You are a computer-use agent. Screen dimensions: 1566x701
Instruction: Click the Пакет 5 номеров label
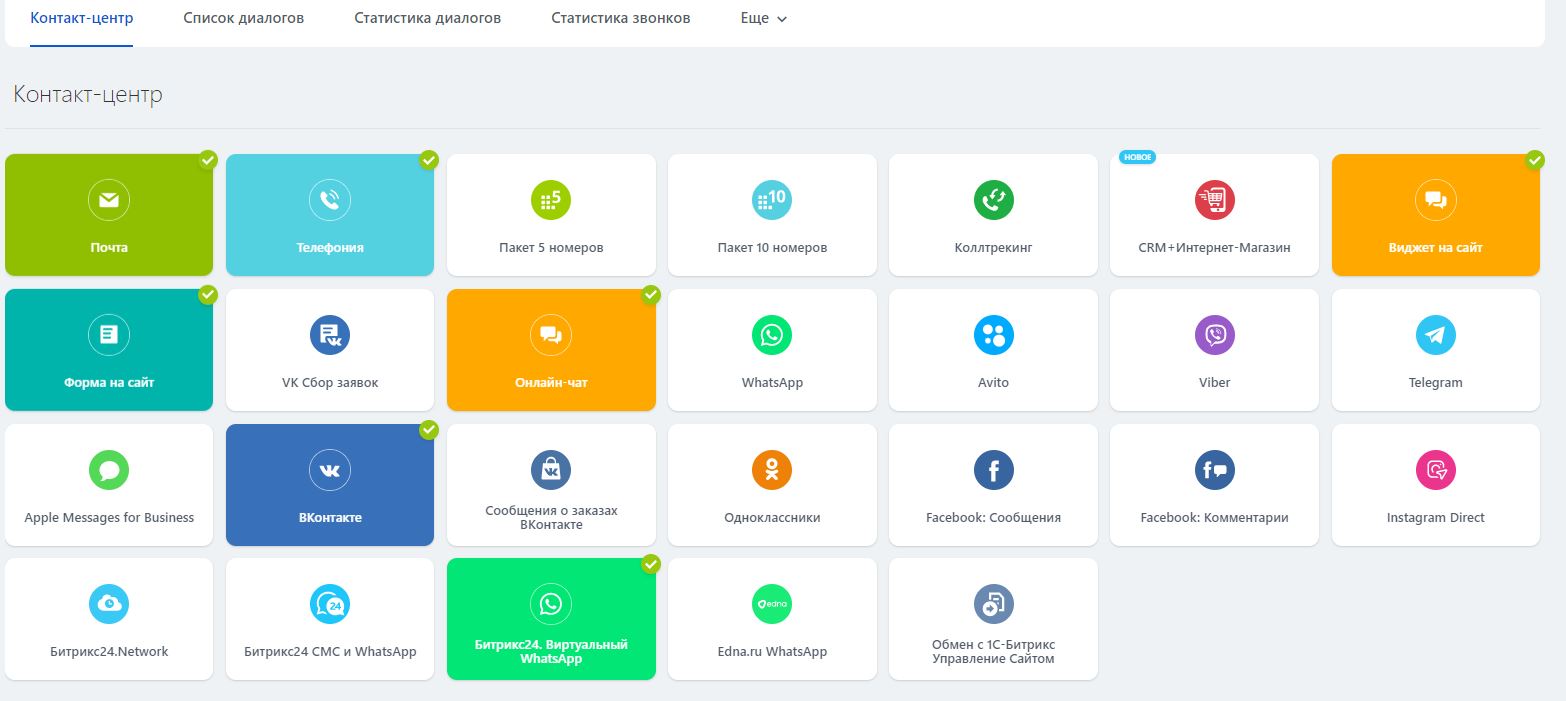[x=551, y=247]
